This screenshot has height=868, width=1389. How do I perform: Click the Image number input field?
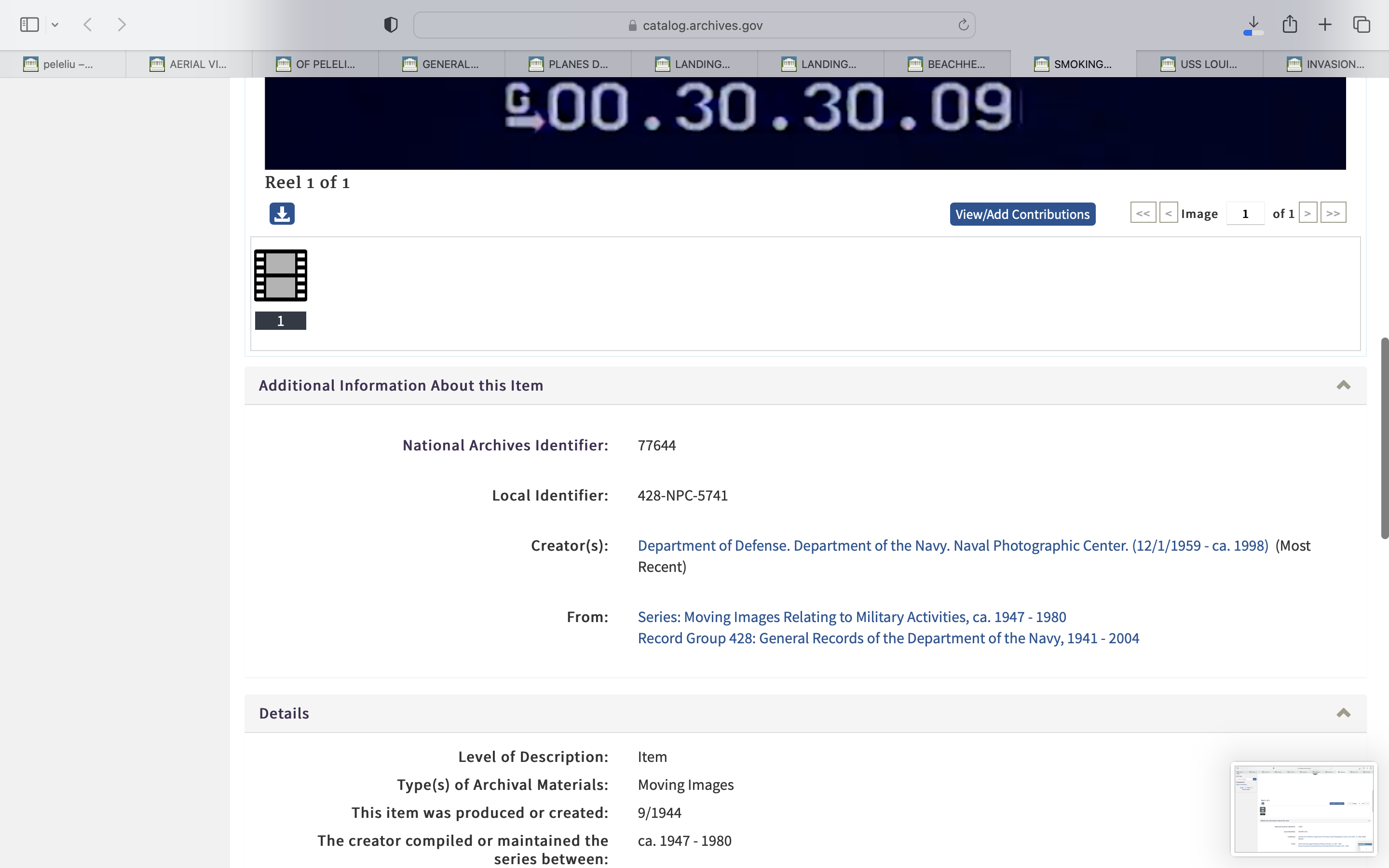(1245, 214)
